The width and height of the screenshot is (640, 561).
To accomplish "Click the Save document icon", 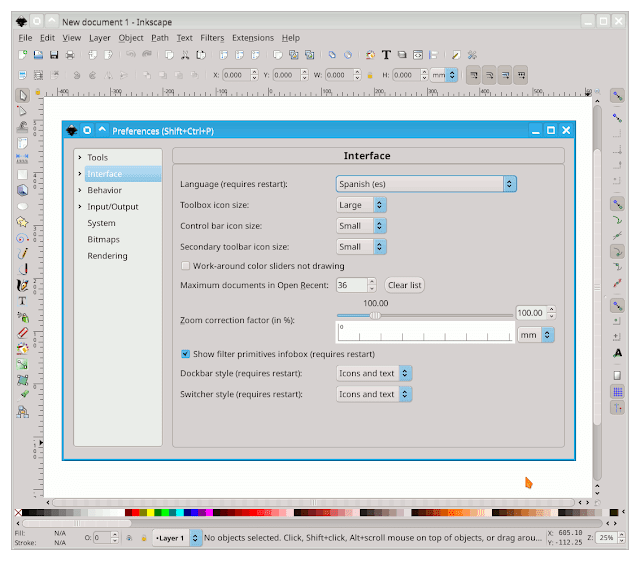I will (x=54, y=55).
